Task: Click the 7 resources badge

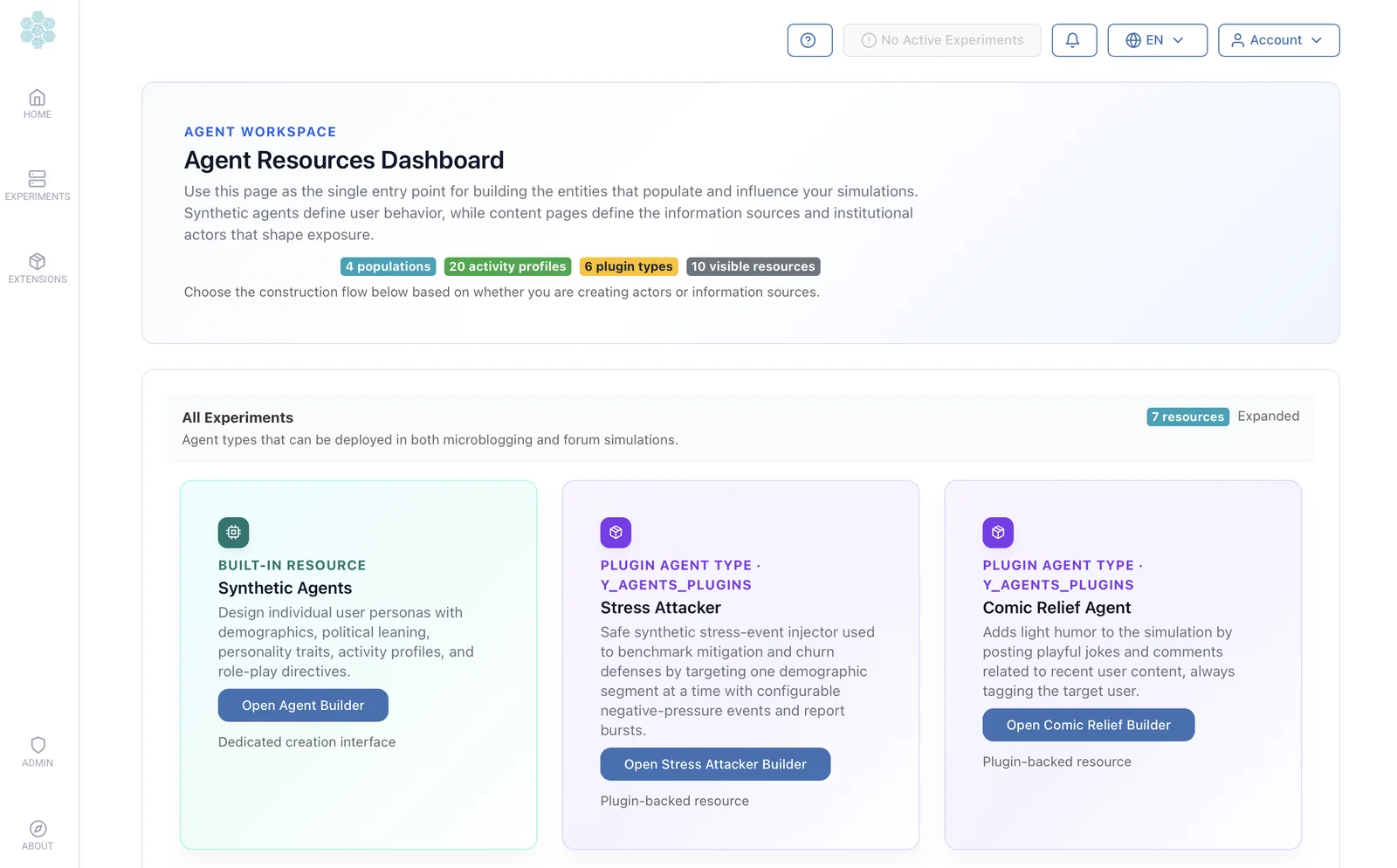Action: (1187, 417)
